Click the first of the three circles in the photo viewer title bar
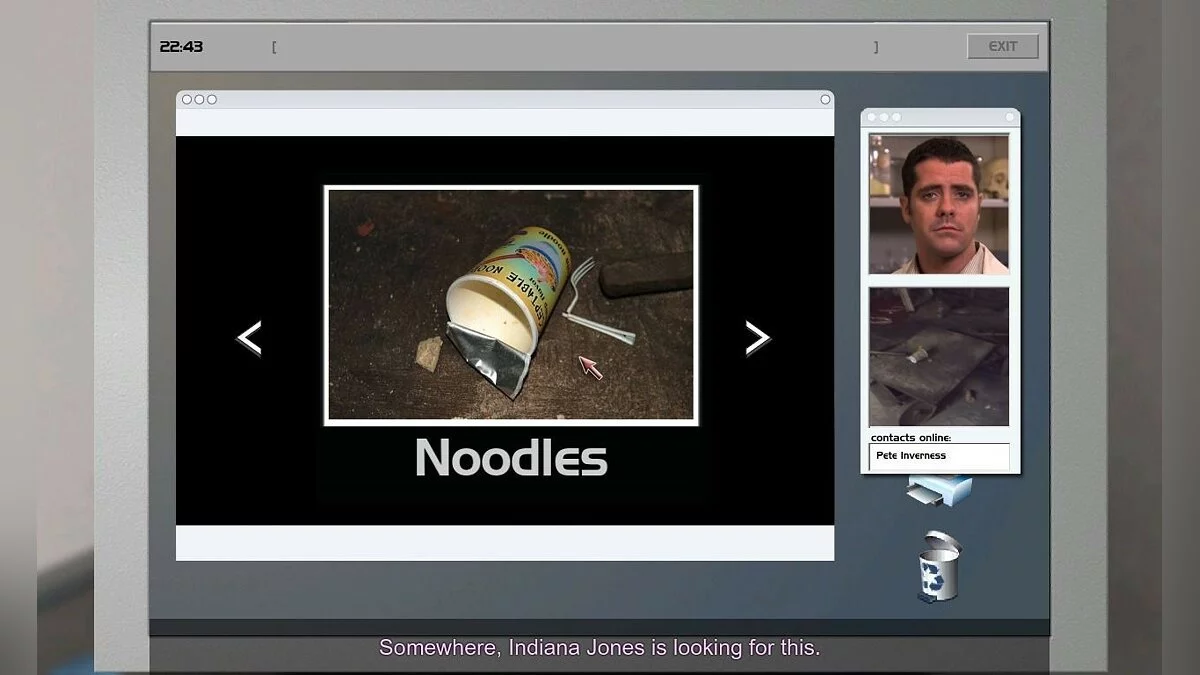Image resolution: width=1200 pixels, height=675 pixels. tap(187, 99)
